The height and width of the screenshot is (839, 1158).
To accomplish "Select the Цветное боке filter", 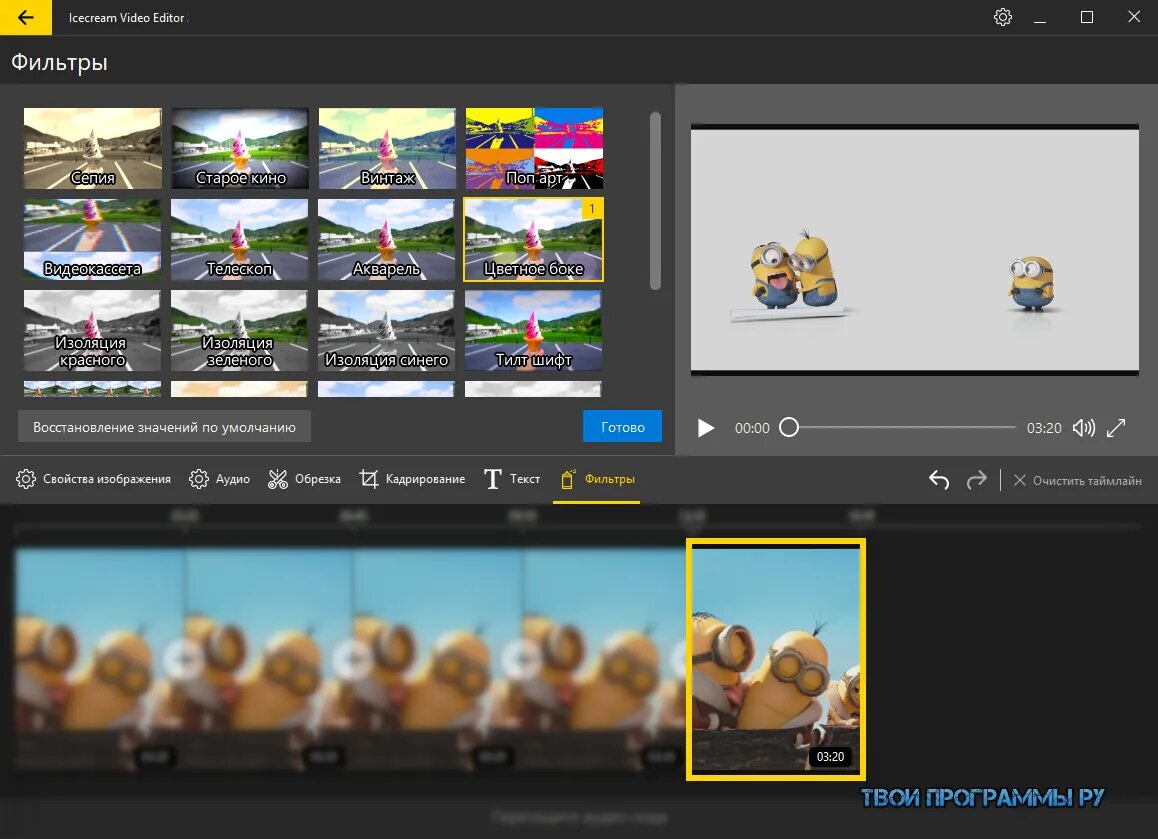I will click(534, 239).
